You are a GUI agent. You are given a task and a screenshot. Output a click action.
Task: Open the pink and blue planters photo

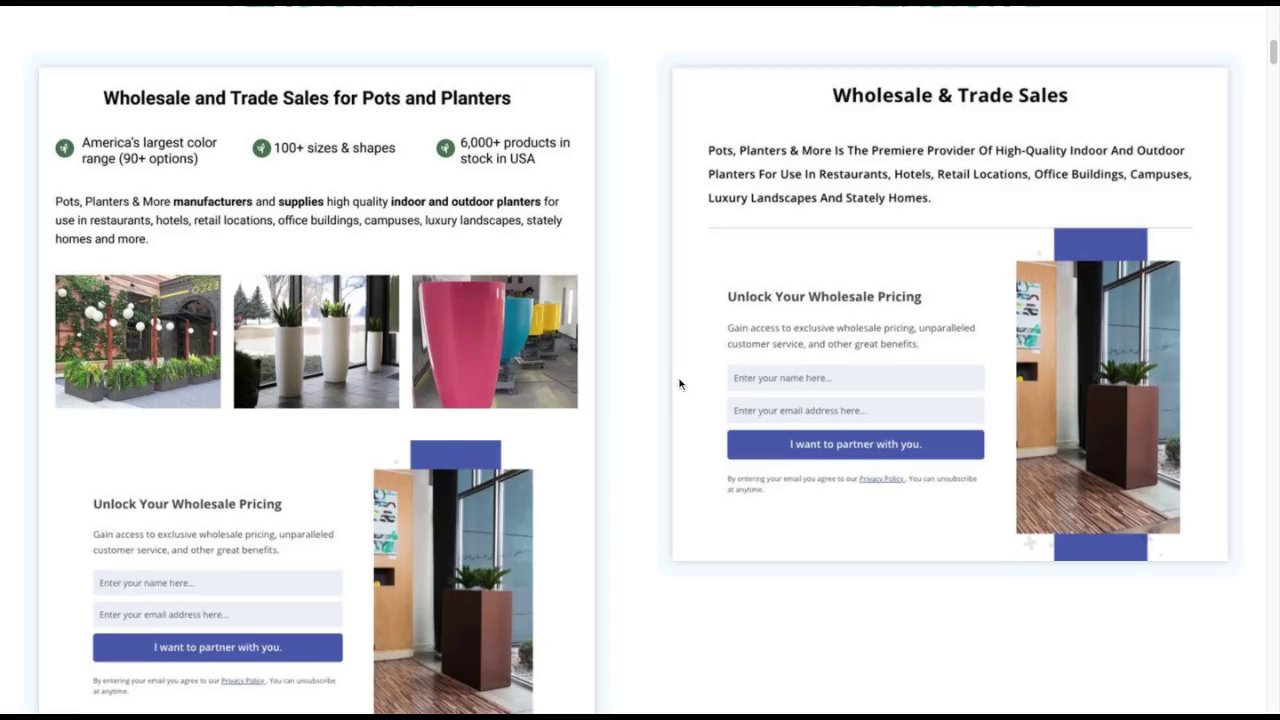[x=495, y=342]
